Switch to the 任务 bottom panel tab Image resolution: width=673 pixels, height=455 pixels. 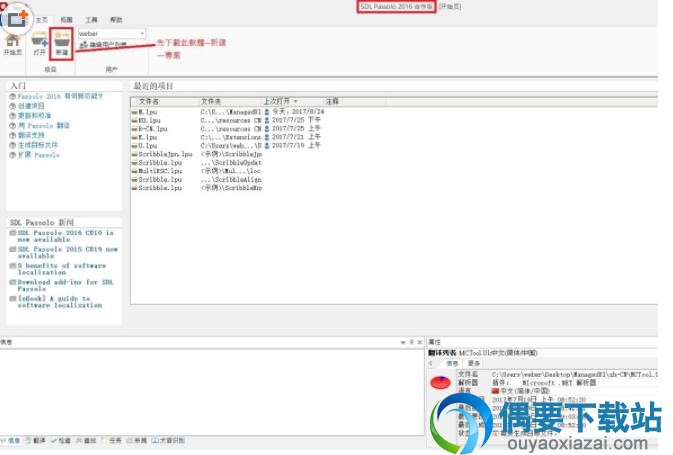[x=114, y=440]
